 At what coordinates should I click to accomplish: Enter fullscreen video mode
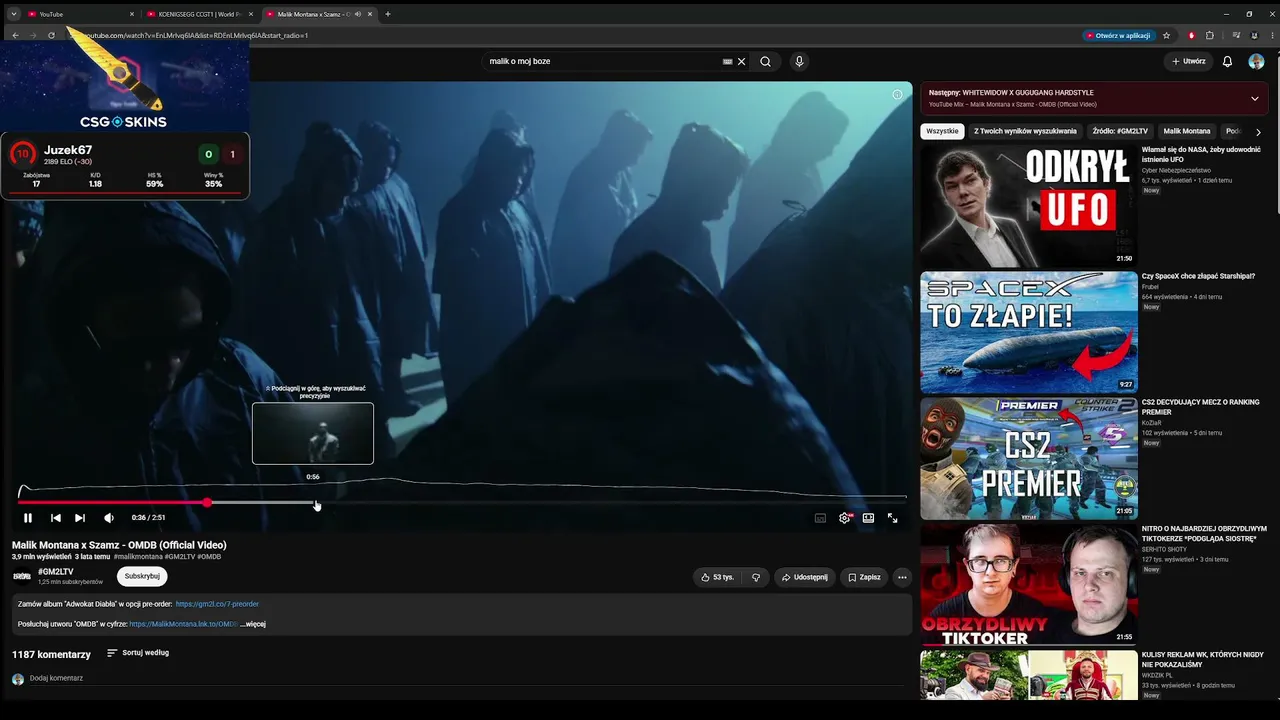[x=892, y=518]
